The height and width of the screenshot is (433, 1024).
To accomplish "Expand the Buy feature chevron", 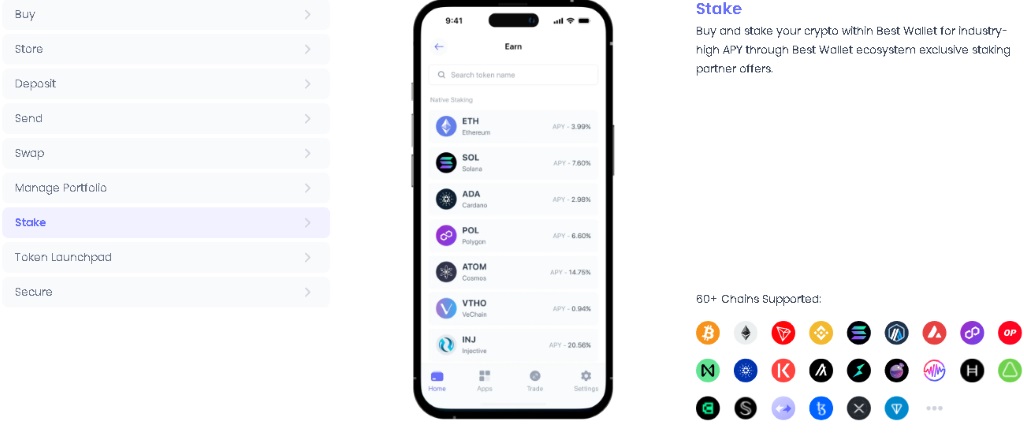I will click(x=307, y=14).
